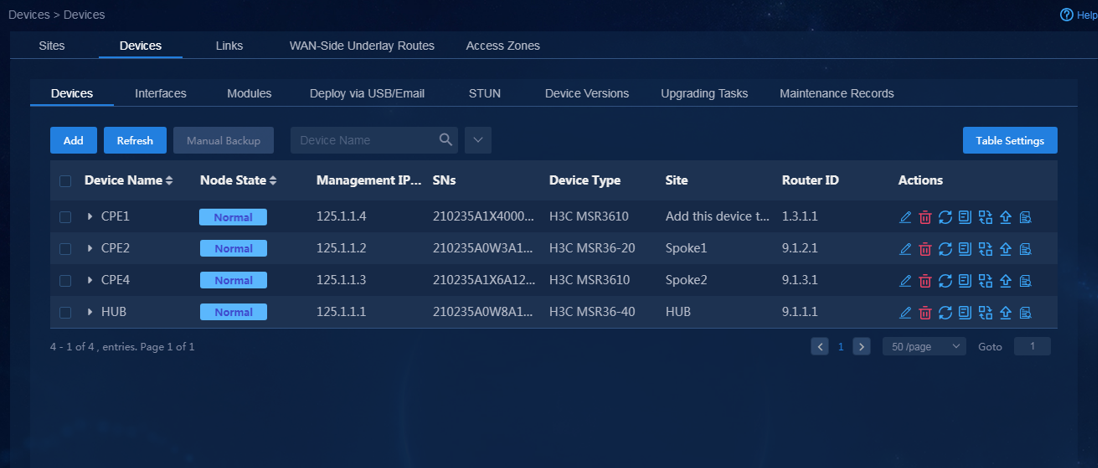This screenshot has height=468, width=1098.
Task: Toggle the select-all checkbox in table header
Action: pos(65,181)
